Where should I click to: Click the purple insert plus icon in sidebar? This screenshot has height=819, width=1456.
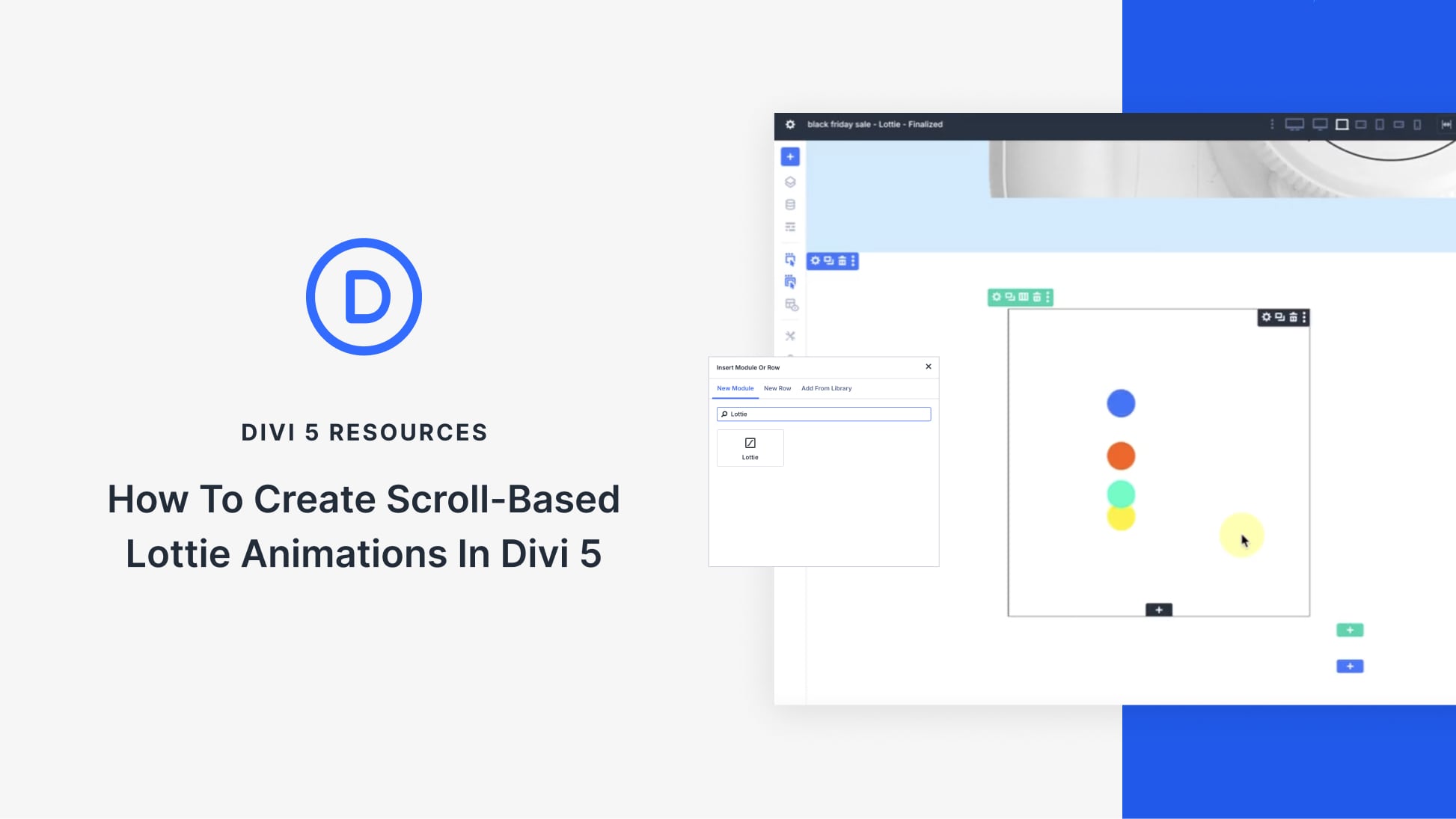(x=791, y=156)
